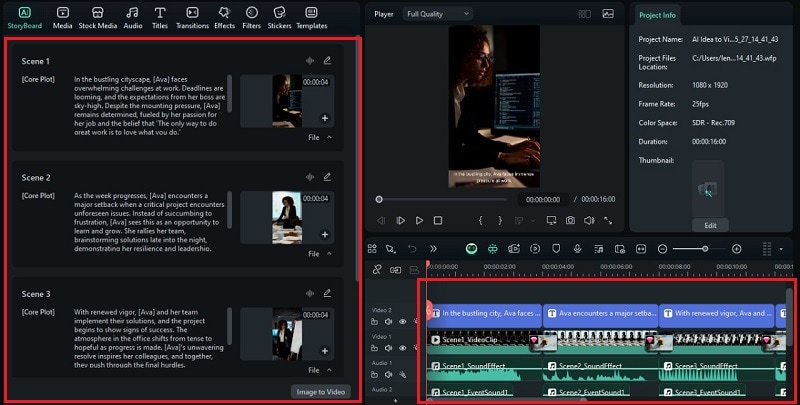The height and width of the screenshot is (405, 800).
Task: Click the current timecode field 00:00:00:00
Action: (543, 199)
